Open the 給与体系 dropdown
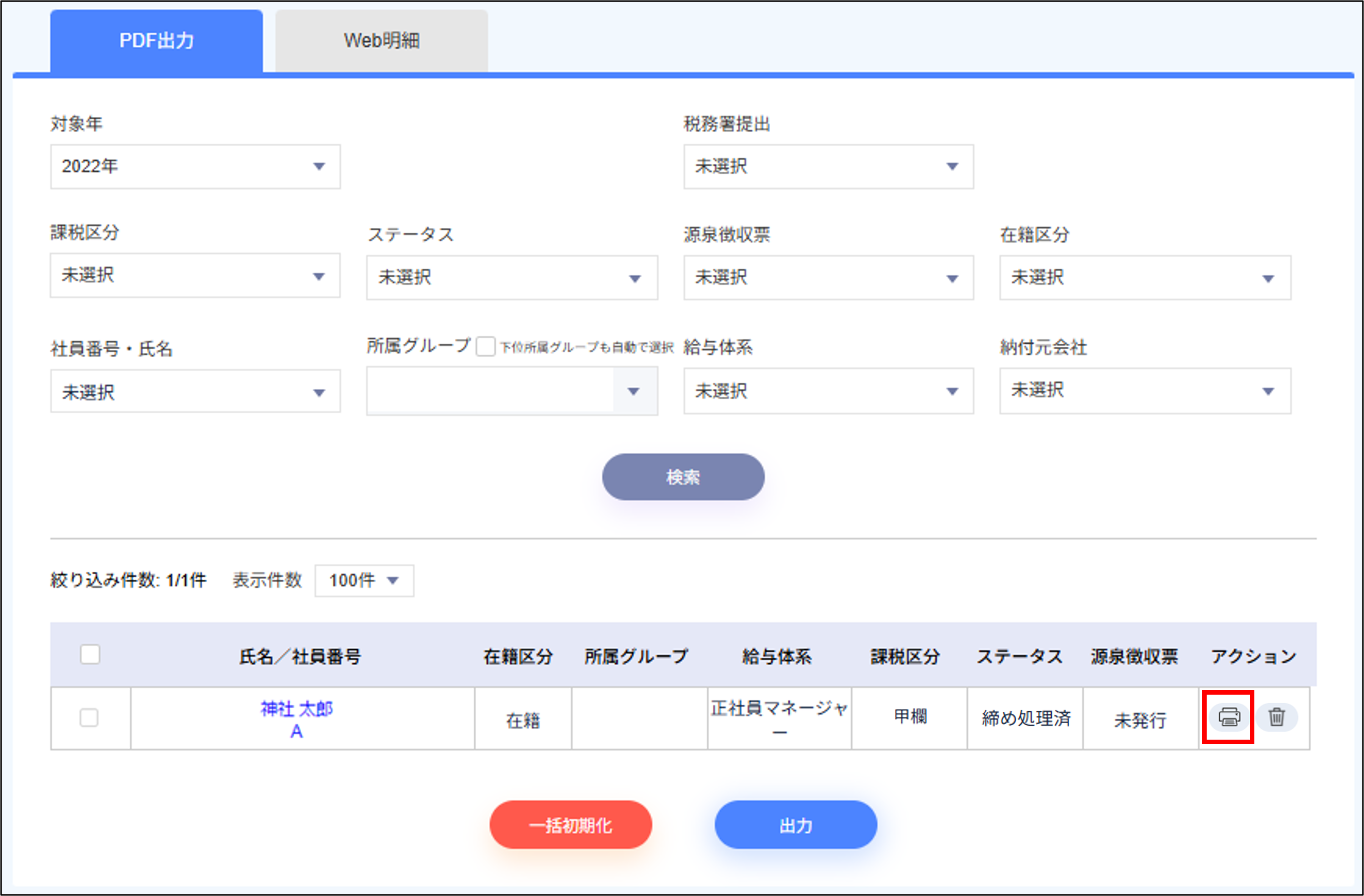Image resolution: width=1364 pixels, height=896 pixels. click(x=828, y=391)
